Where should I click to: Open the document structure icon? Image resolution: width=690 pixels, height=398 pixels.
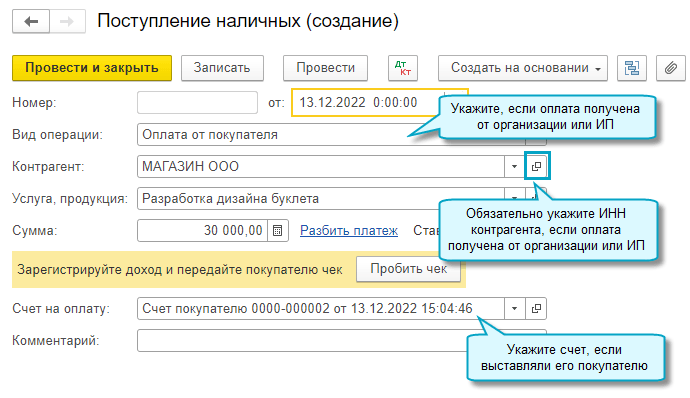point(632,68)
